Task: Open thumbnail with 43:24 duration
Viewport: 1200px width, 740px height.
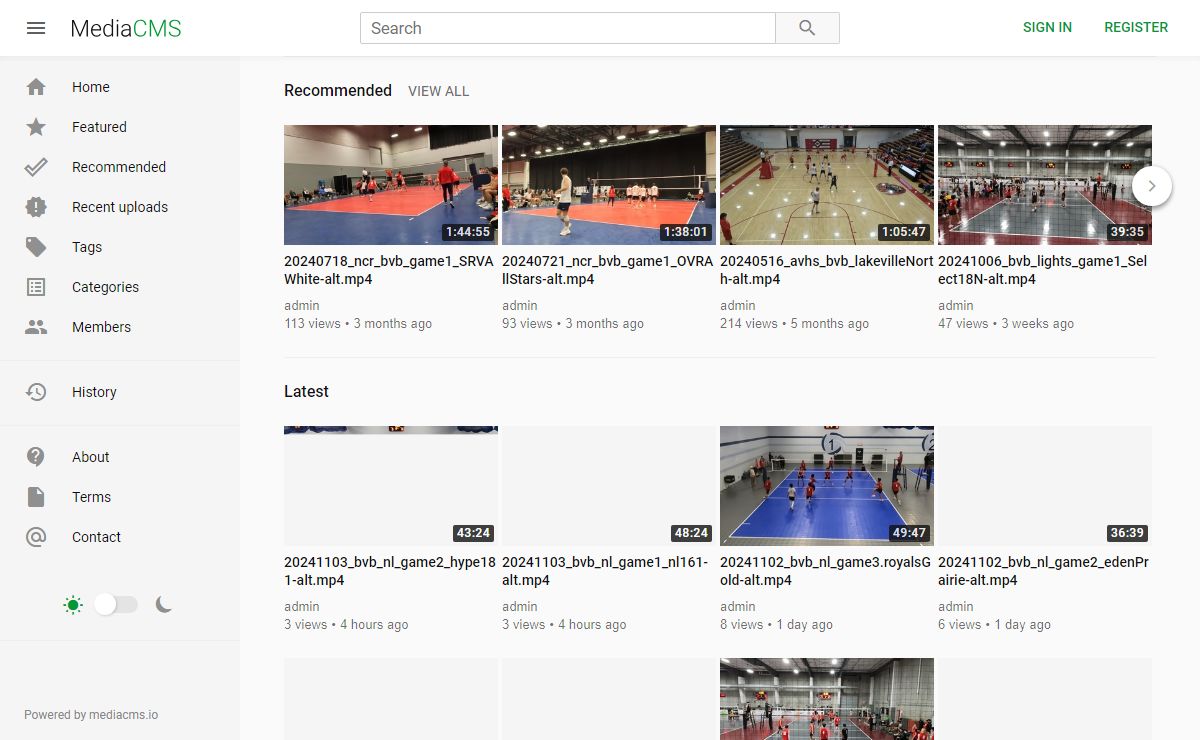Action: (391, 486)
